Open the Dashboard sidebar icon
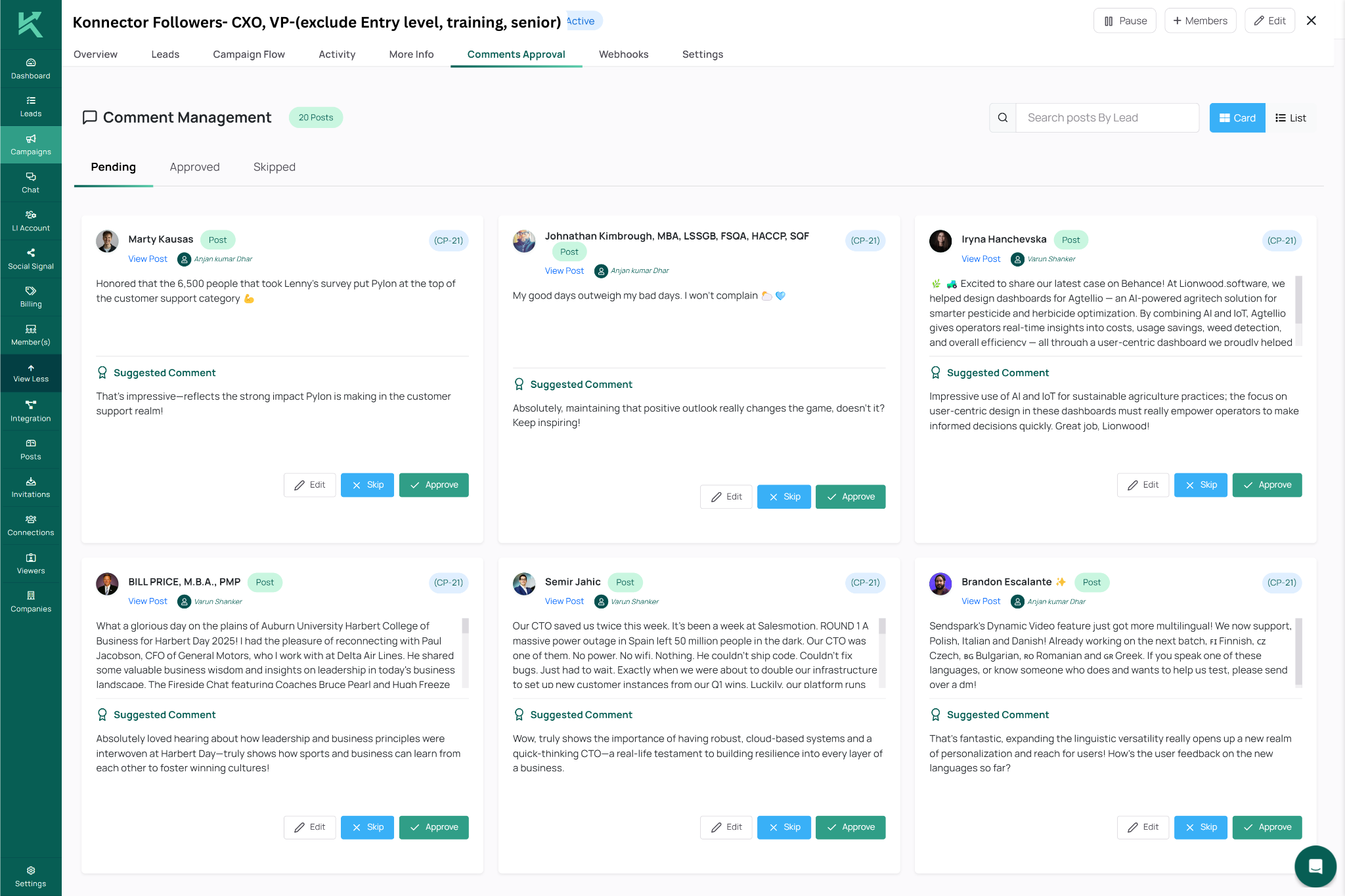 tap(31, 69)
